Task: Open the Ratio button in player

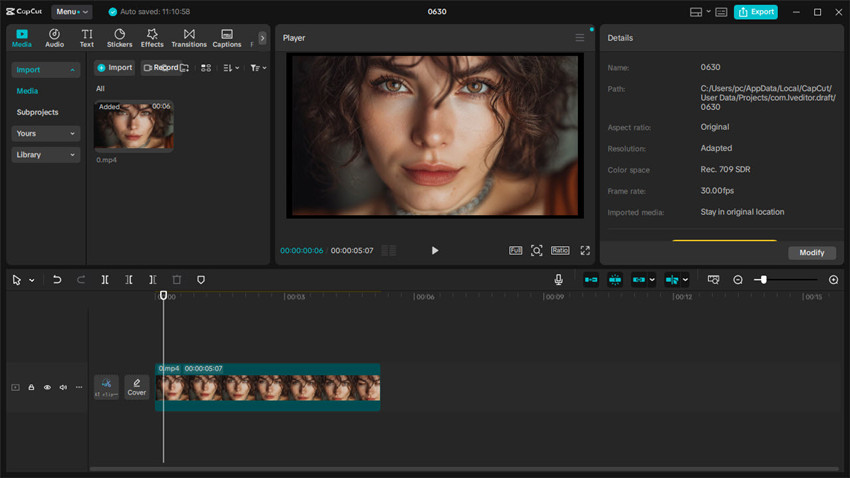Action: pos(560,250)
